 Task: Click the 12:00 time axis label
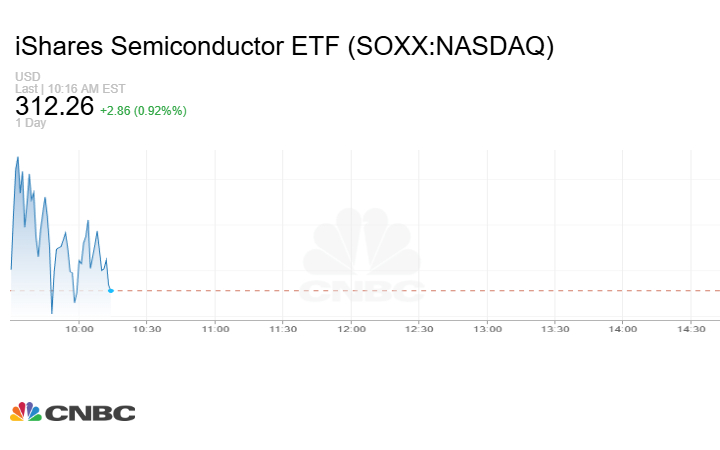(351, 328)
